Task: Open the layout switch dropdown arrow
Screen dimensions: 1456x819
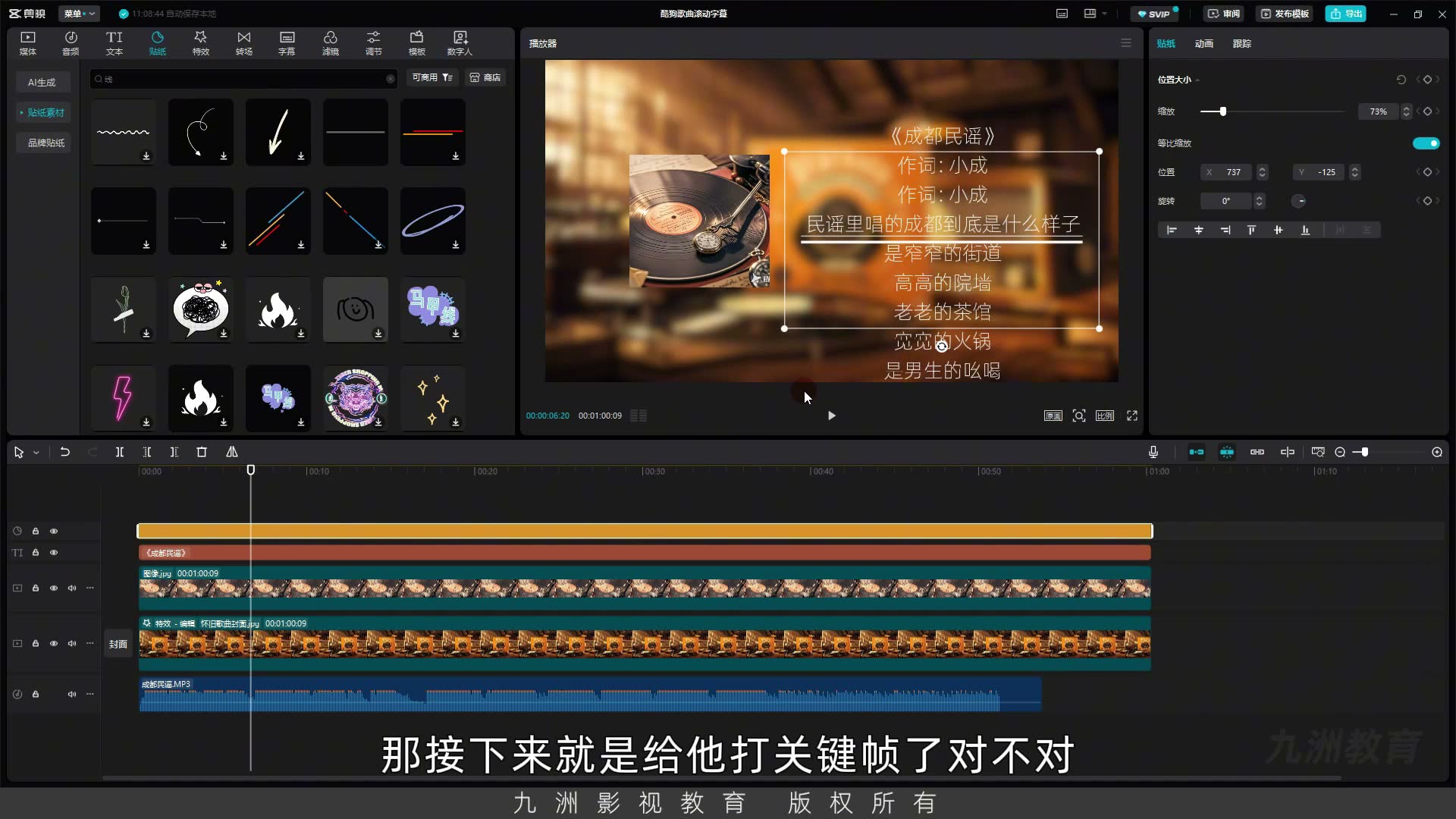Action: point(1104,14)
